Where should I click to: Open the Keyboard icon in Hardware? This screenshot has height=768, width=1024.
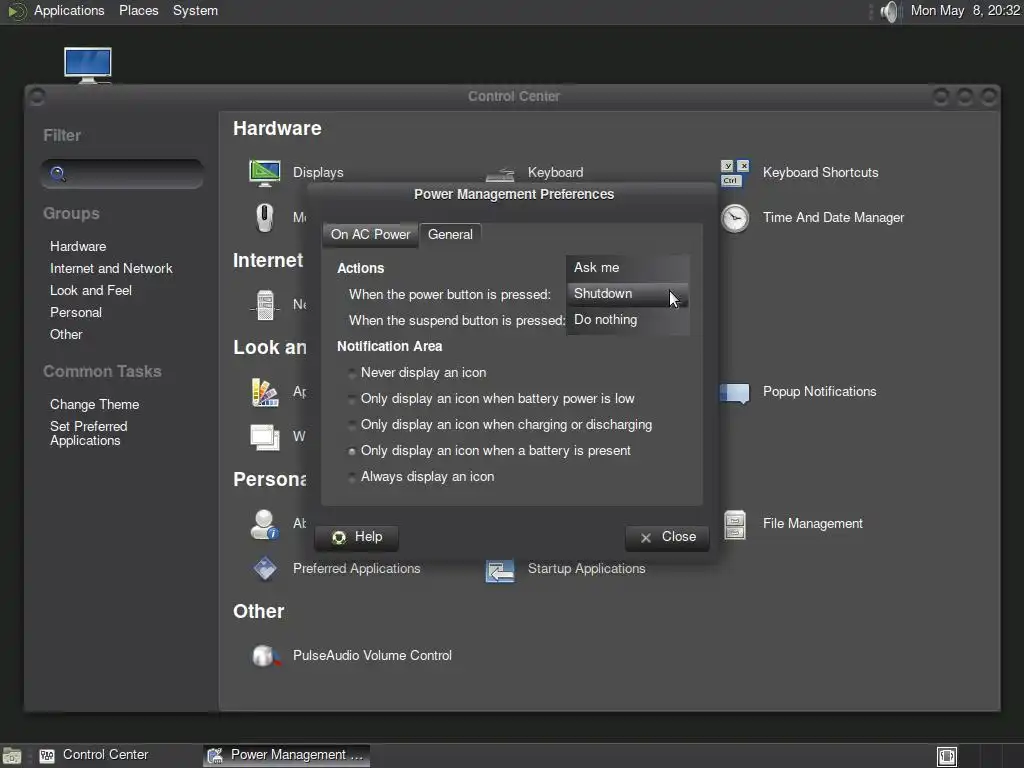pyautogui.click(x=500, y=174)
